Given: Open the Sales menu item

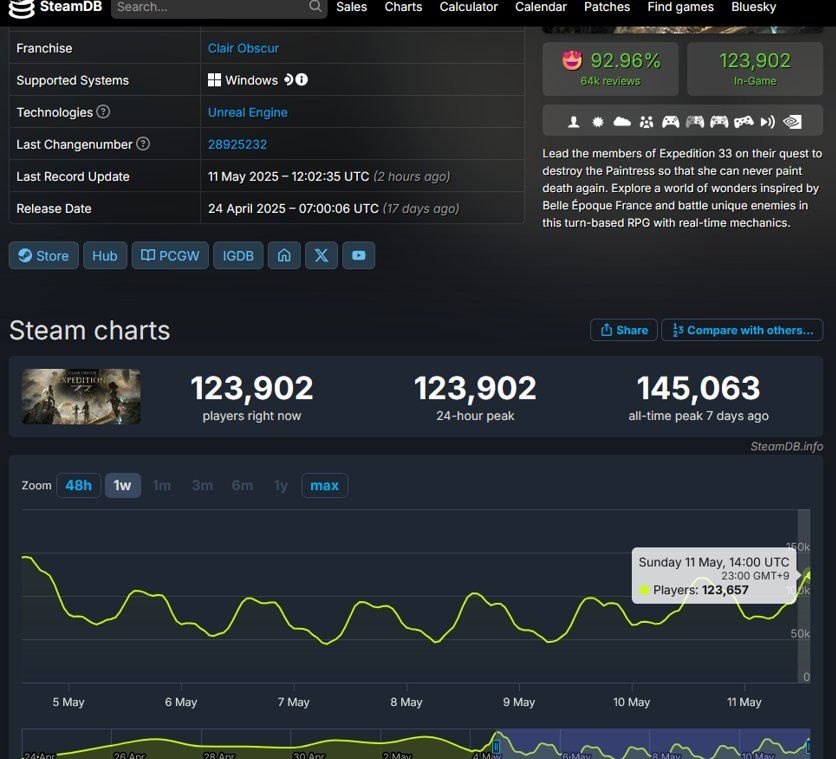Looking at the screenshot, I should 351,7.
